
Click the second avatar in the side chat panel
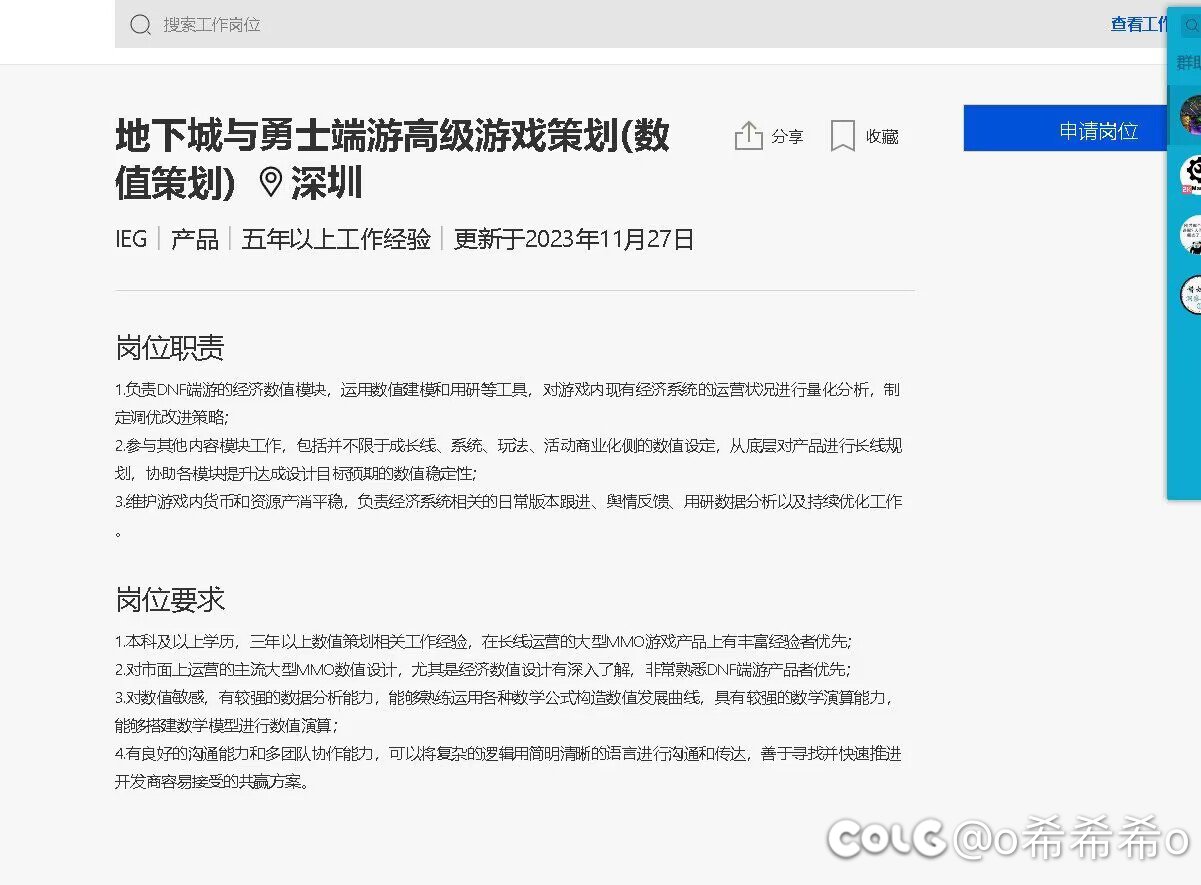tap(1190, 175)
